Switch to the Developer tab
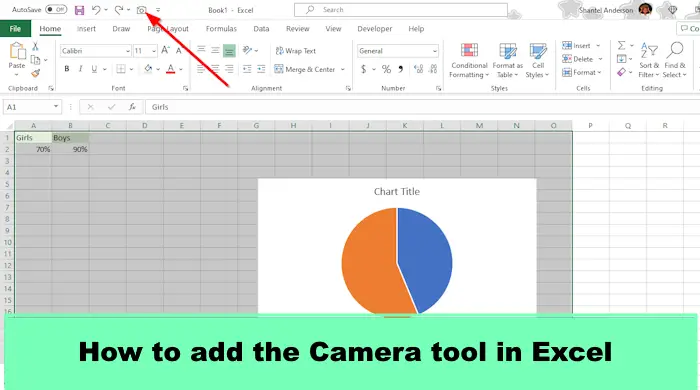 coord(375,29)
